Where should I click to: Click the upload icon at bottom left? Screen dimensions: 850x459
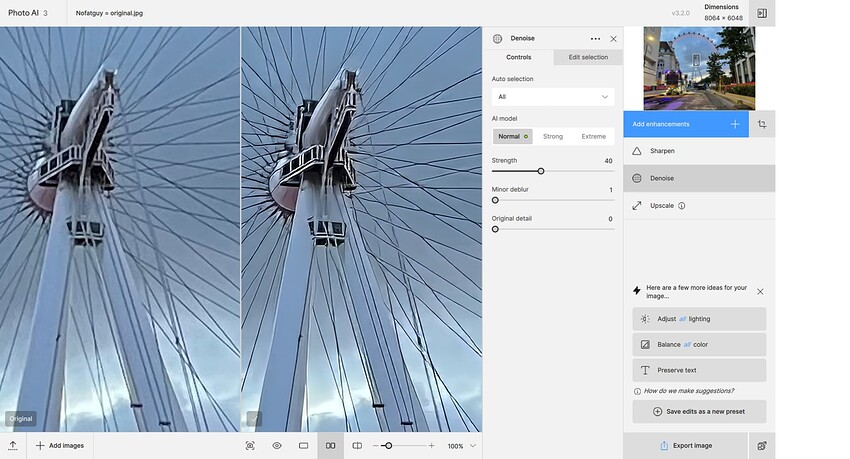click(13, 445)
